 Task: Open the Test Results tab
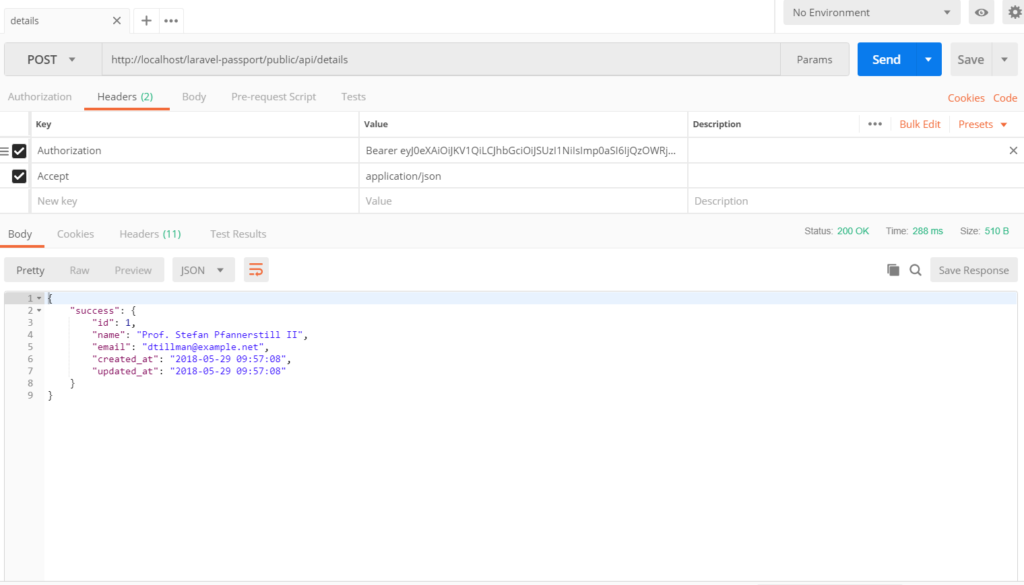coord(237,233)
